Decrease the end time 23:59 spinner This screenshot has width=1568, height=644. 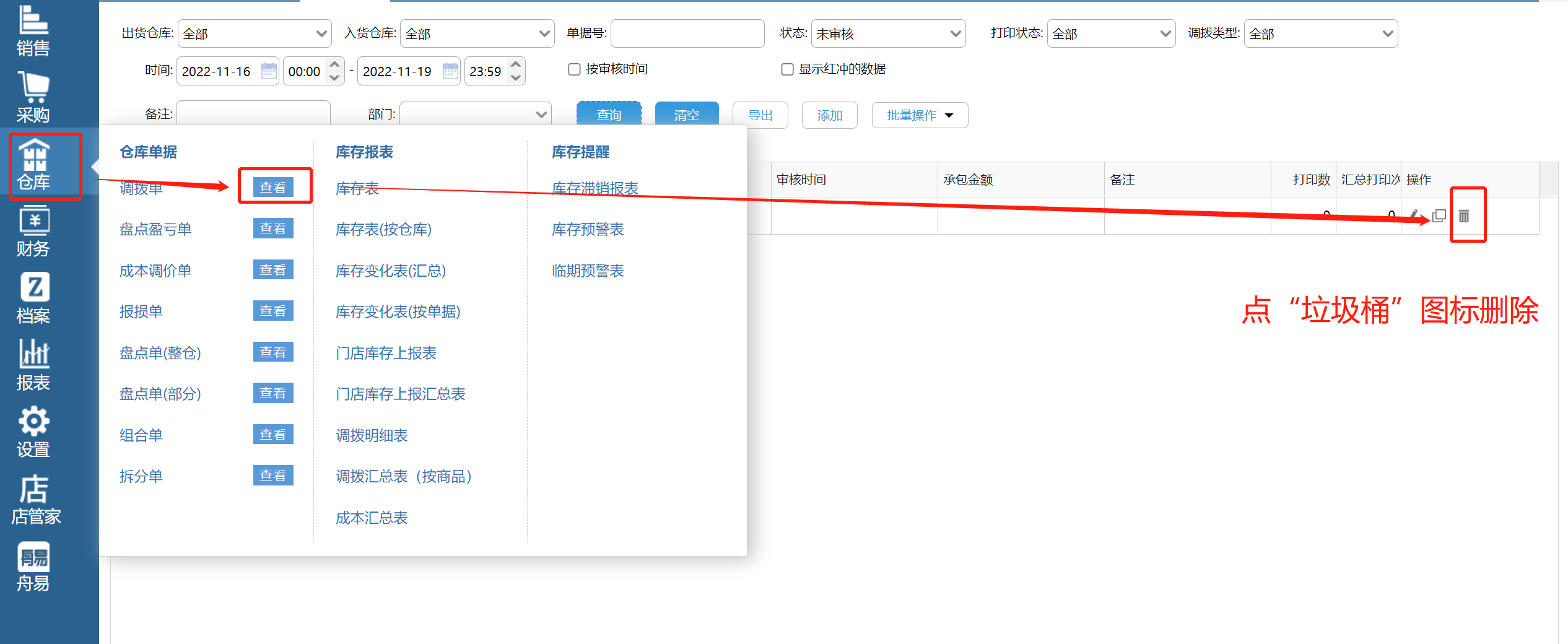tap(516, 78)
